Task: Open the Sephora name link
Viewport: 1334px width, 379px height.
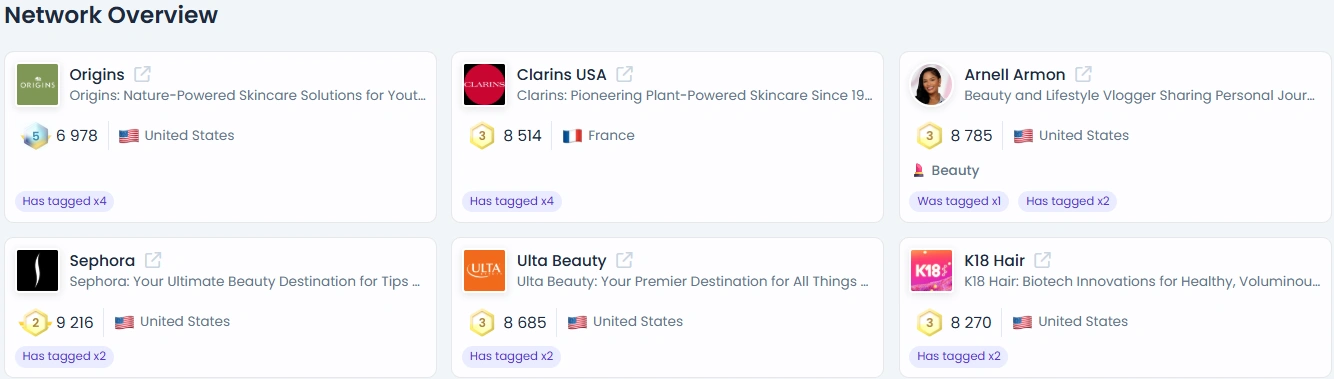Action: [102, 261]
